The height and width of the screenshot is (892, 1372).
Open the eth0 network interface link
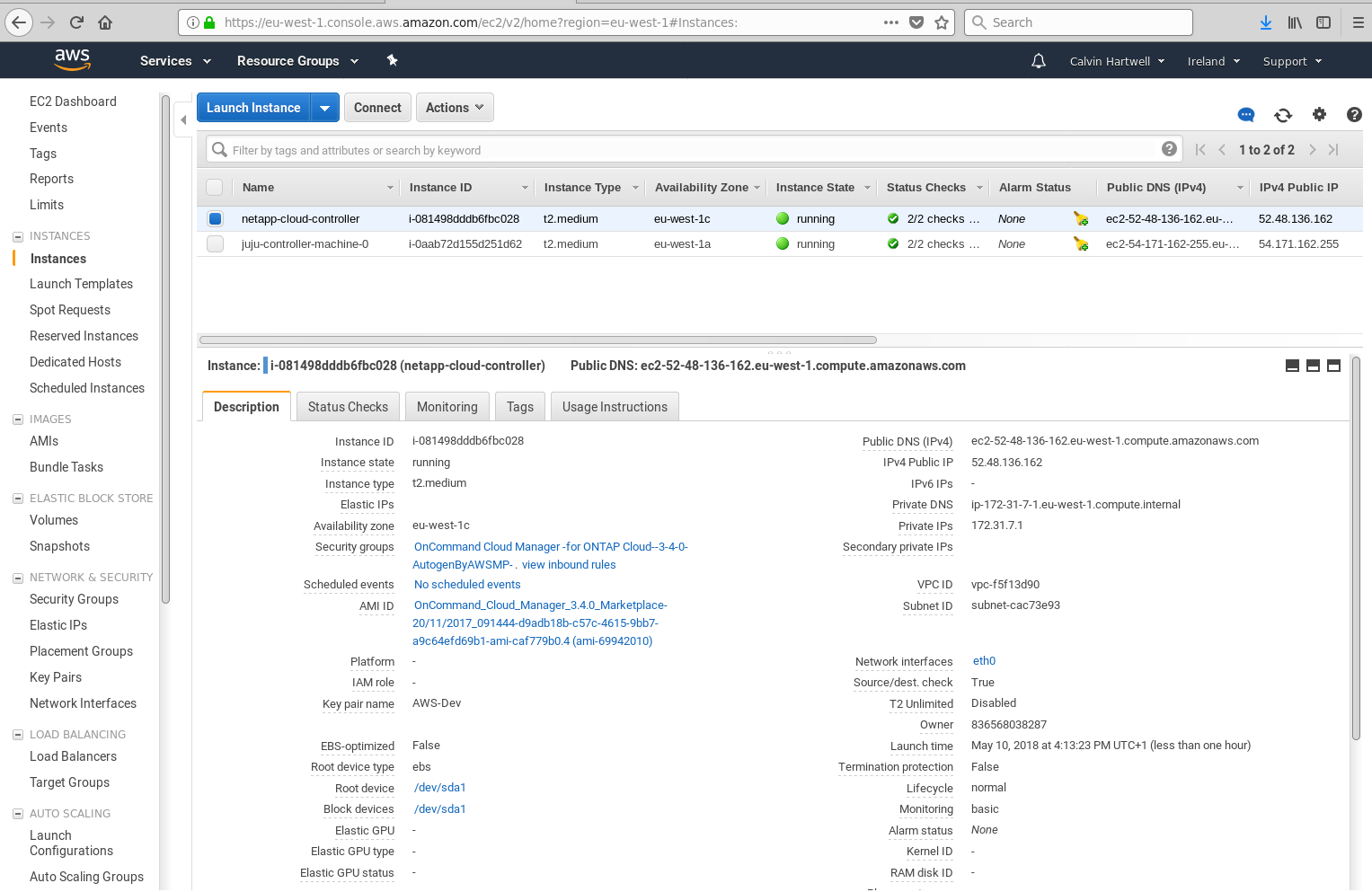pyautogui.click(x=984, y=661)
